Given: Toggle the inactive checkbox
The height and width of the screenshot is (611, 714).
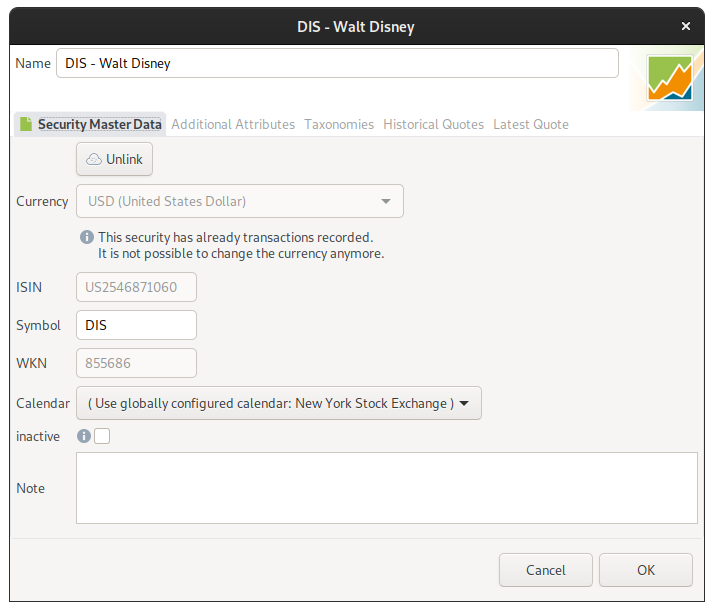Looking at the screenshot, I should [102, 436].
